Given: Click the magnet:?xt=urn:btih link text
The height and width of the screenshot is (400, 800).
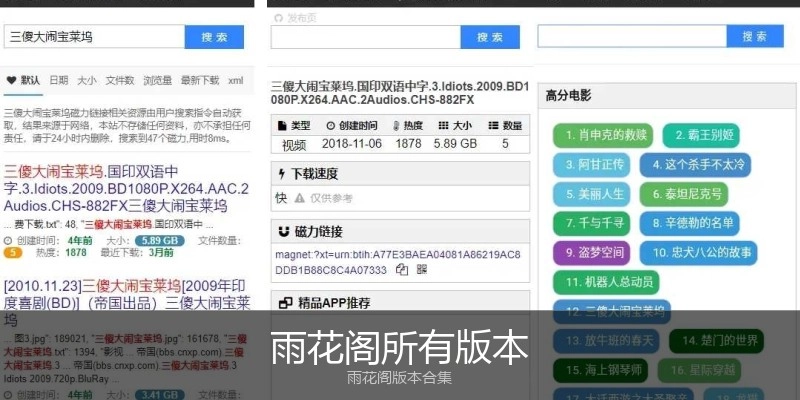Looking at the screenshot, I should pos(397,262).
